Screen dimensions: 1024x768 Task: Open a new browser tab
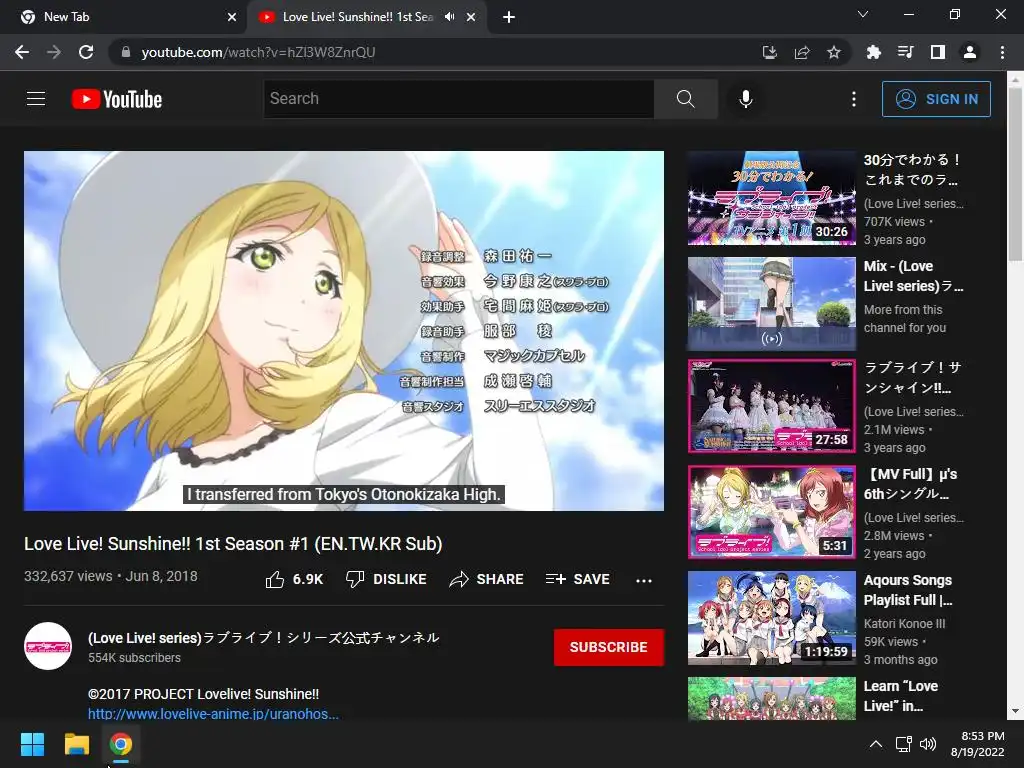coord(509,17)
